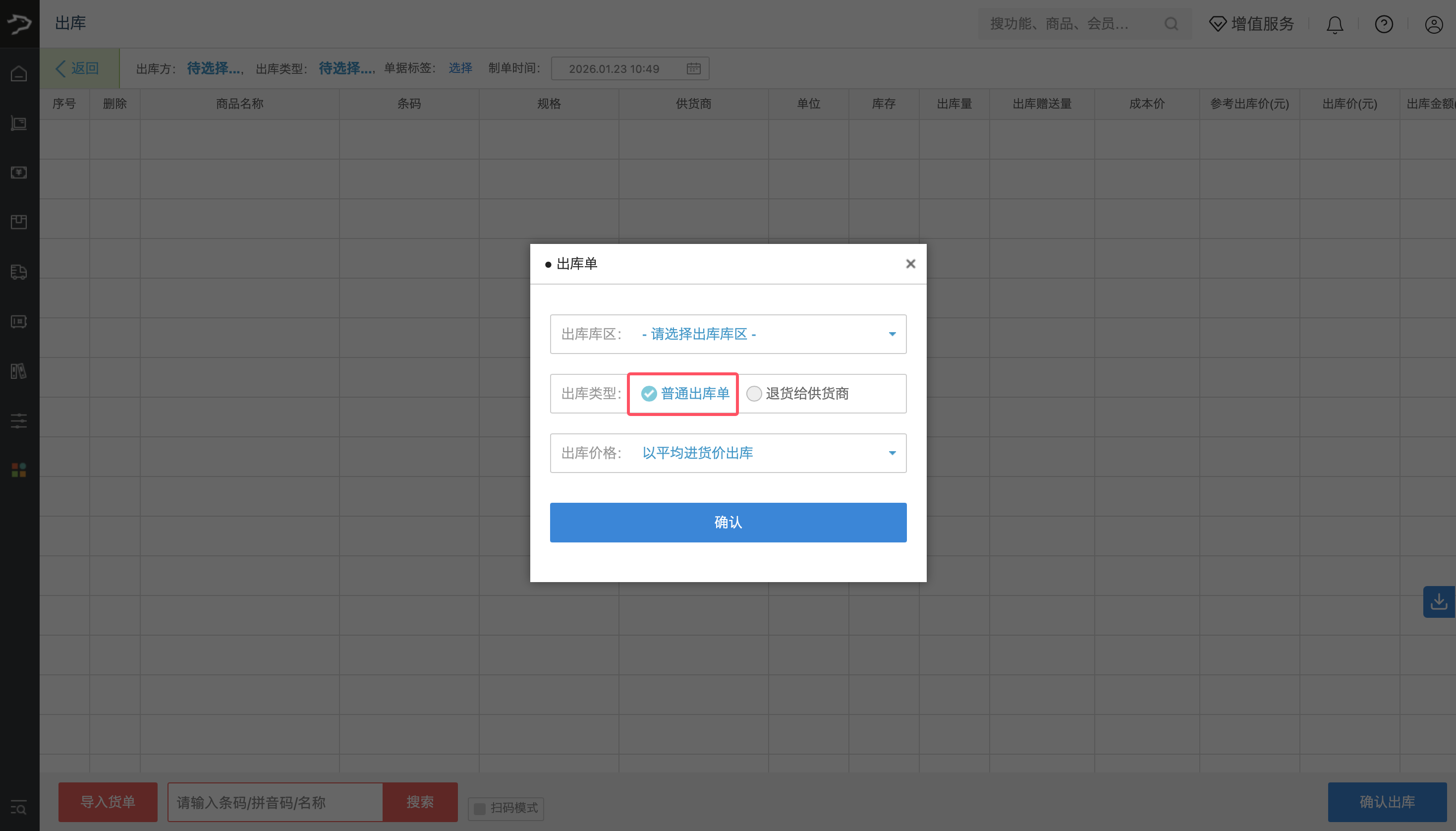The image size is (1456, 831).
Task: Open the user account profile icon
Action: (1434, 24)
